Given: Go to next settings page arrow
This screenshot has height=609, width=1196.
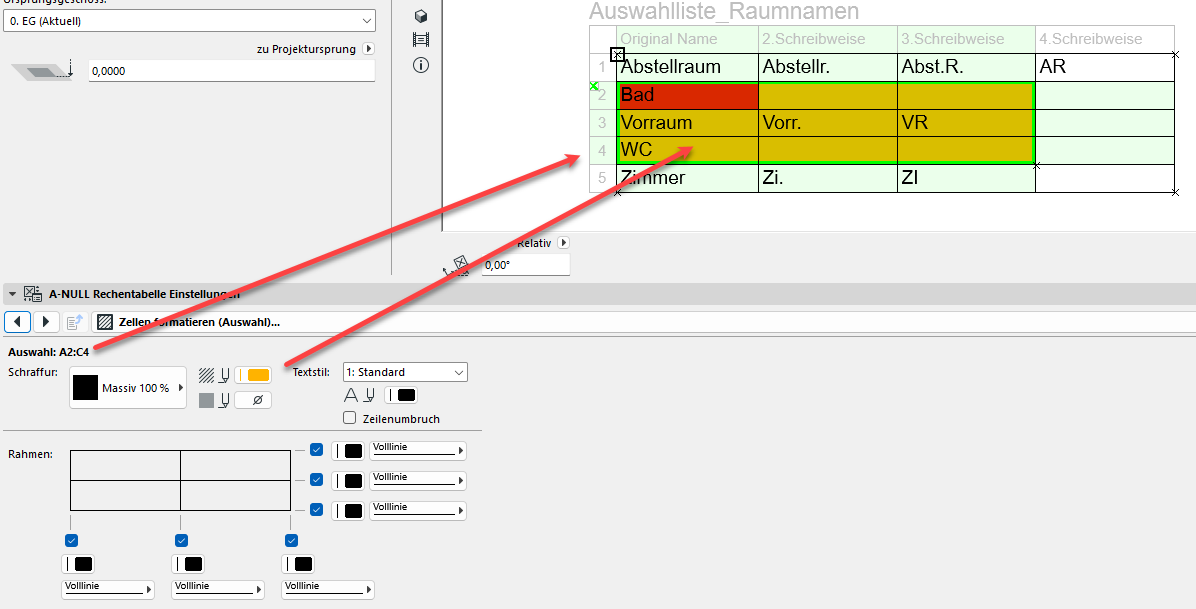Looking at the screenshot, I should coord(46,322).
